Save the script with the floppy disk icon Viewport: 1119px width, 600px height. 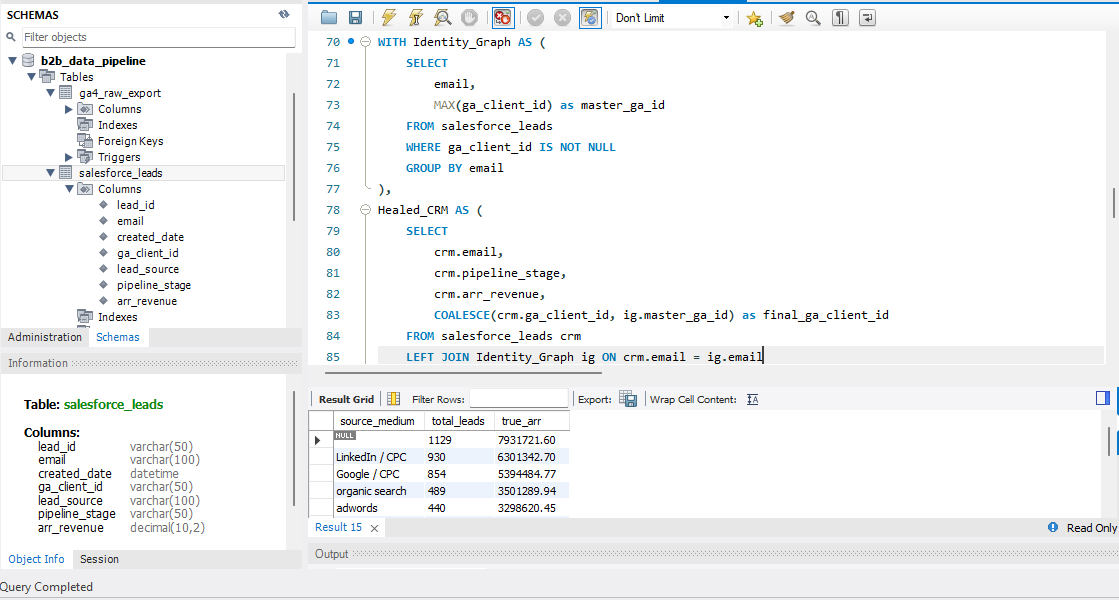[x=355, y=18]
